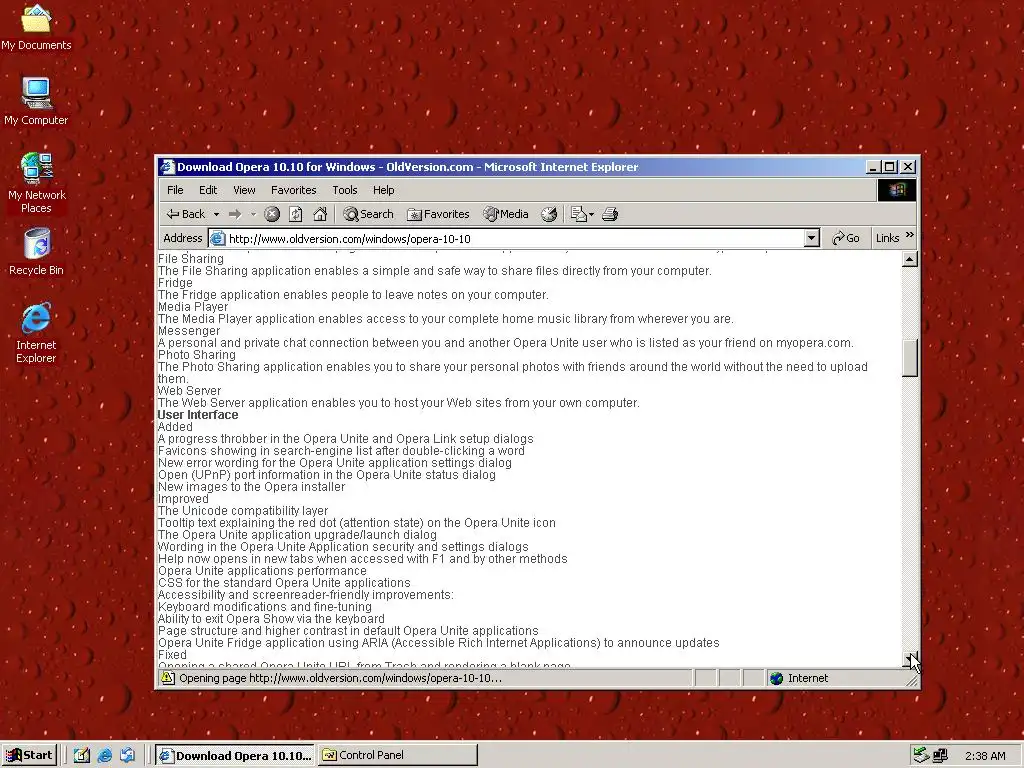This screenshot has height=768, width=1024.
Task: Go to Home page icon
Action: [320, 214]
